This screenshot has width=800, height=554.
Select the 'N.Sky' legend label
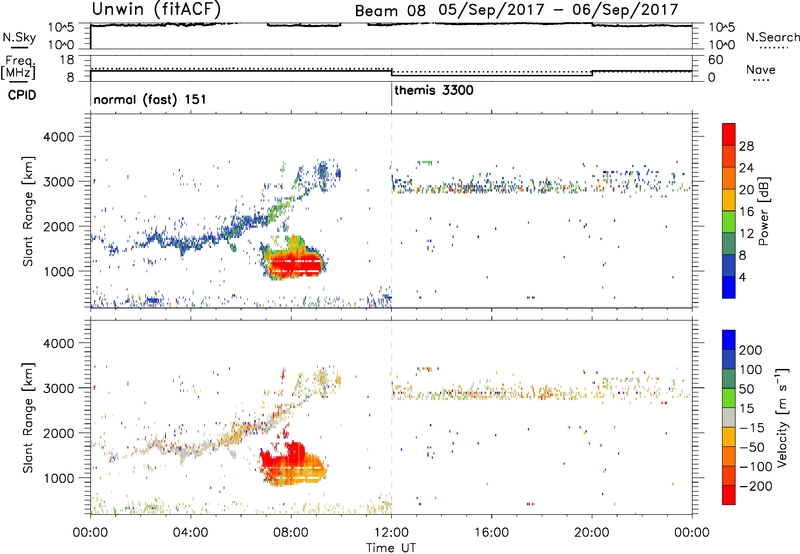click(x=19, y=37)
